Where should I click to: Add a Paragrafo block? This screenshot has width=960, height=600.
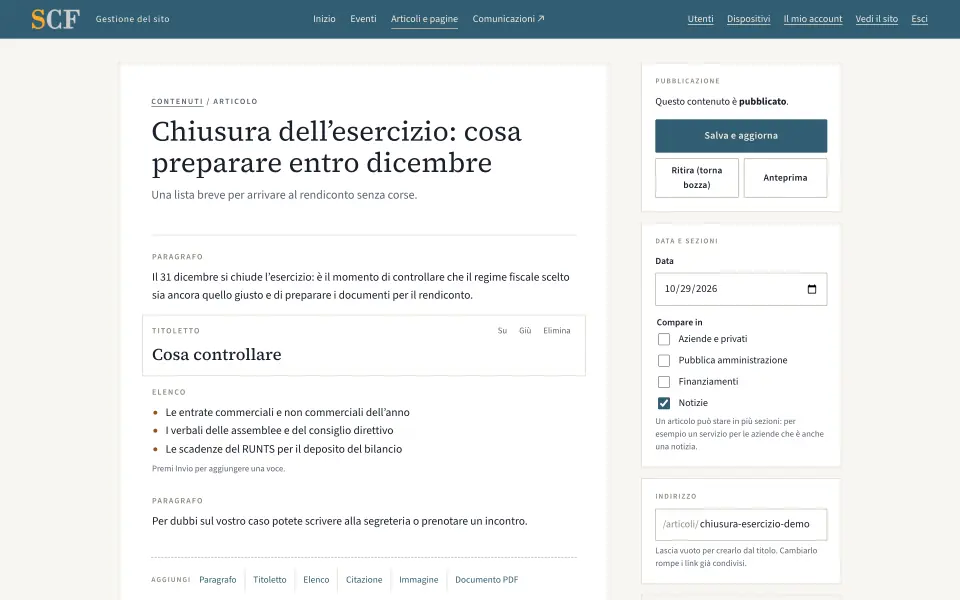pos(217,580)
